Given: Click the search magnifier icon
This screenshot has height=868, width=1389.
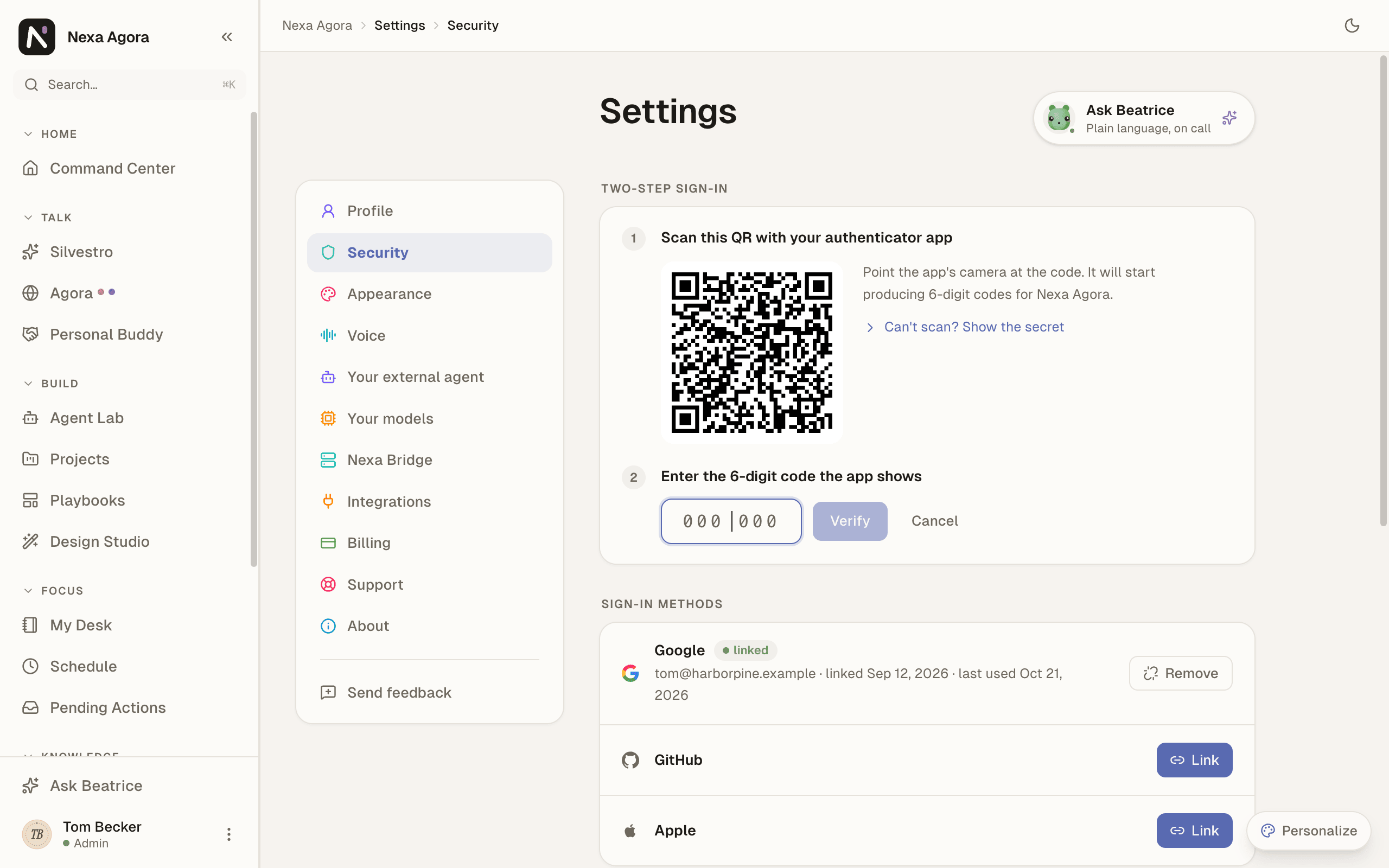Looking at the screenshot, I should point(31,85).
